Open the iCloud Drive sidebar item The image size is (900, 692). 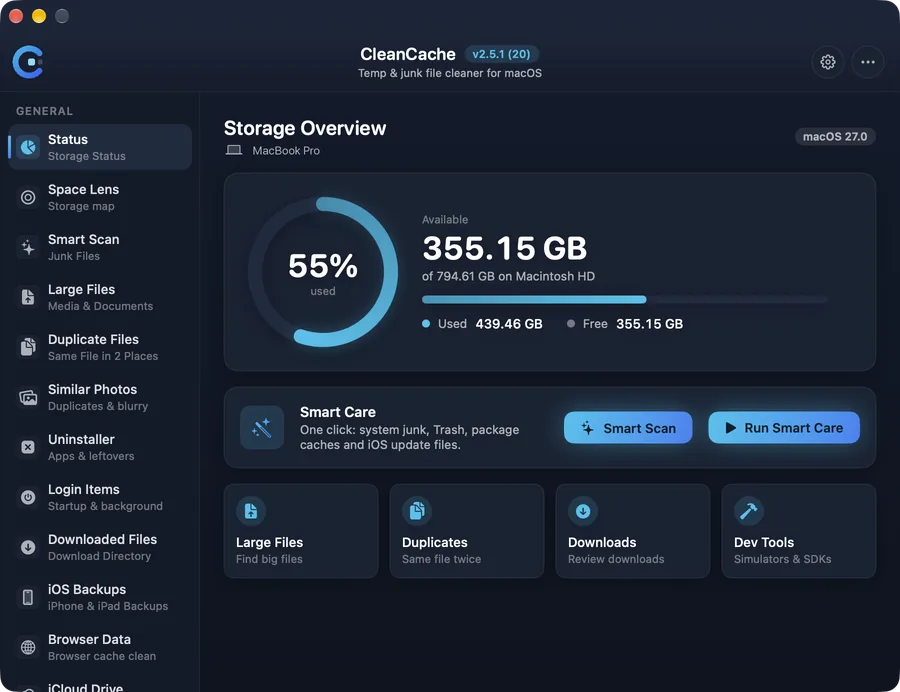pos(100,685)
